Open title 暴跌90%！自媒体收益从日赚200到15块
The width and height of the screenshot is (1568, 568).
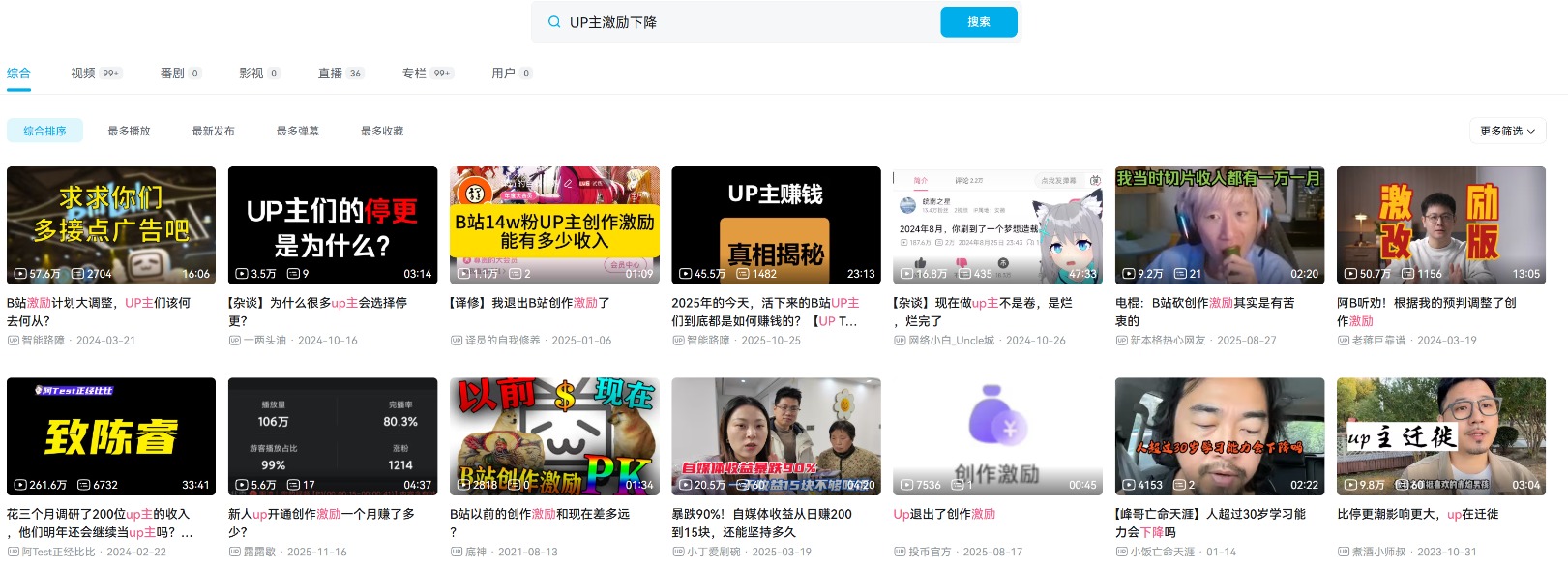tap(762, 523)
